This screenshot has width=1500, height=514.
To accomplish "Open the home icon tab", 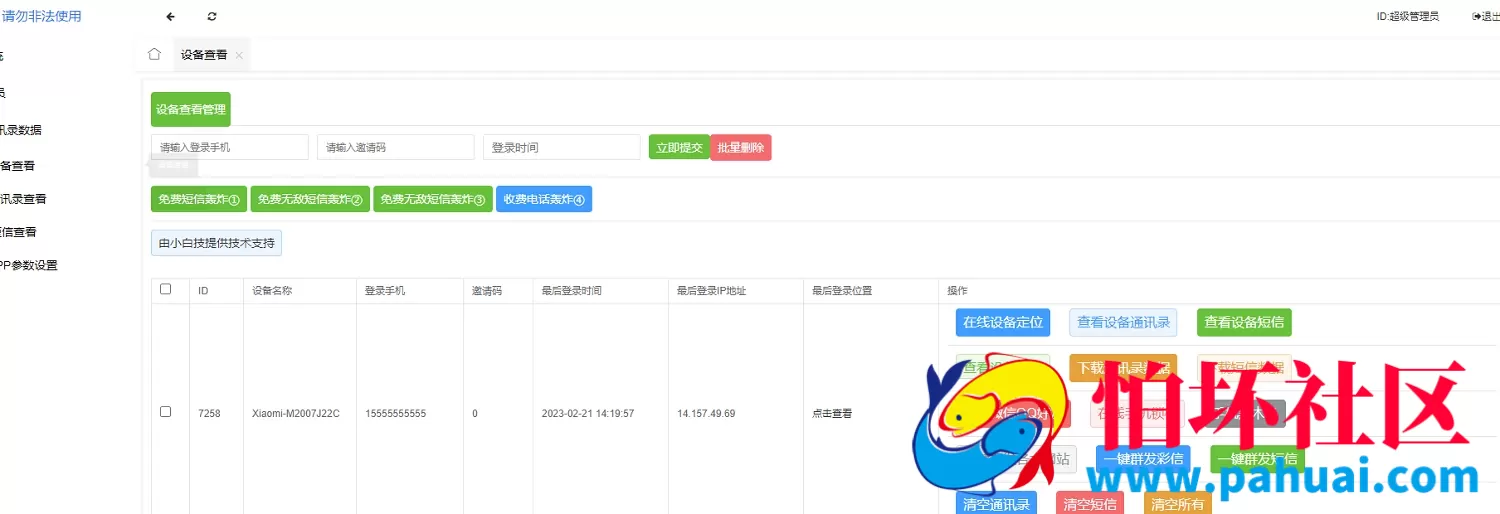I will [x=154, y=54].
